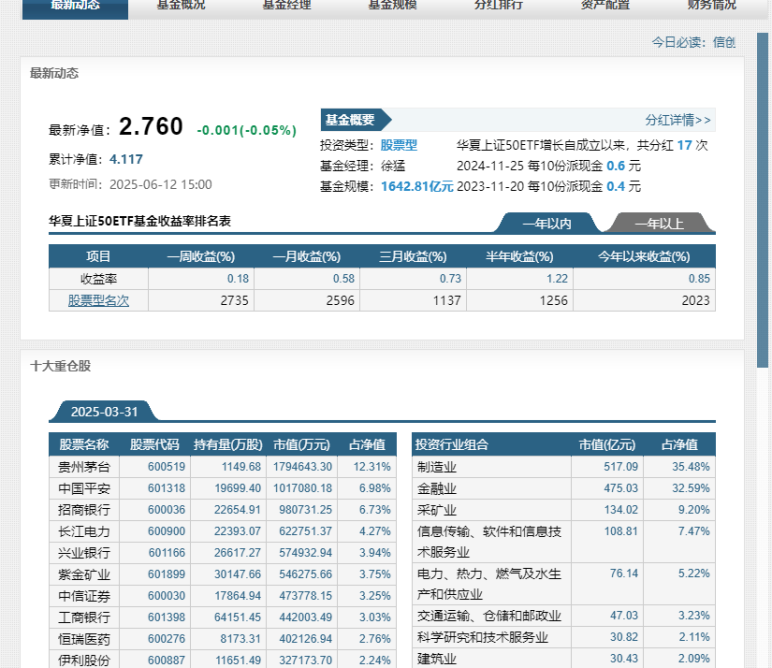Click market value 1794643.30 cell
Screen dimensions: 772x668
click(302, 467)
